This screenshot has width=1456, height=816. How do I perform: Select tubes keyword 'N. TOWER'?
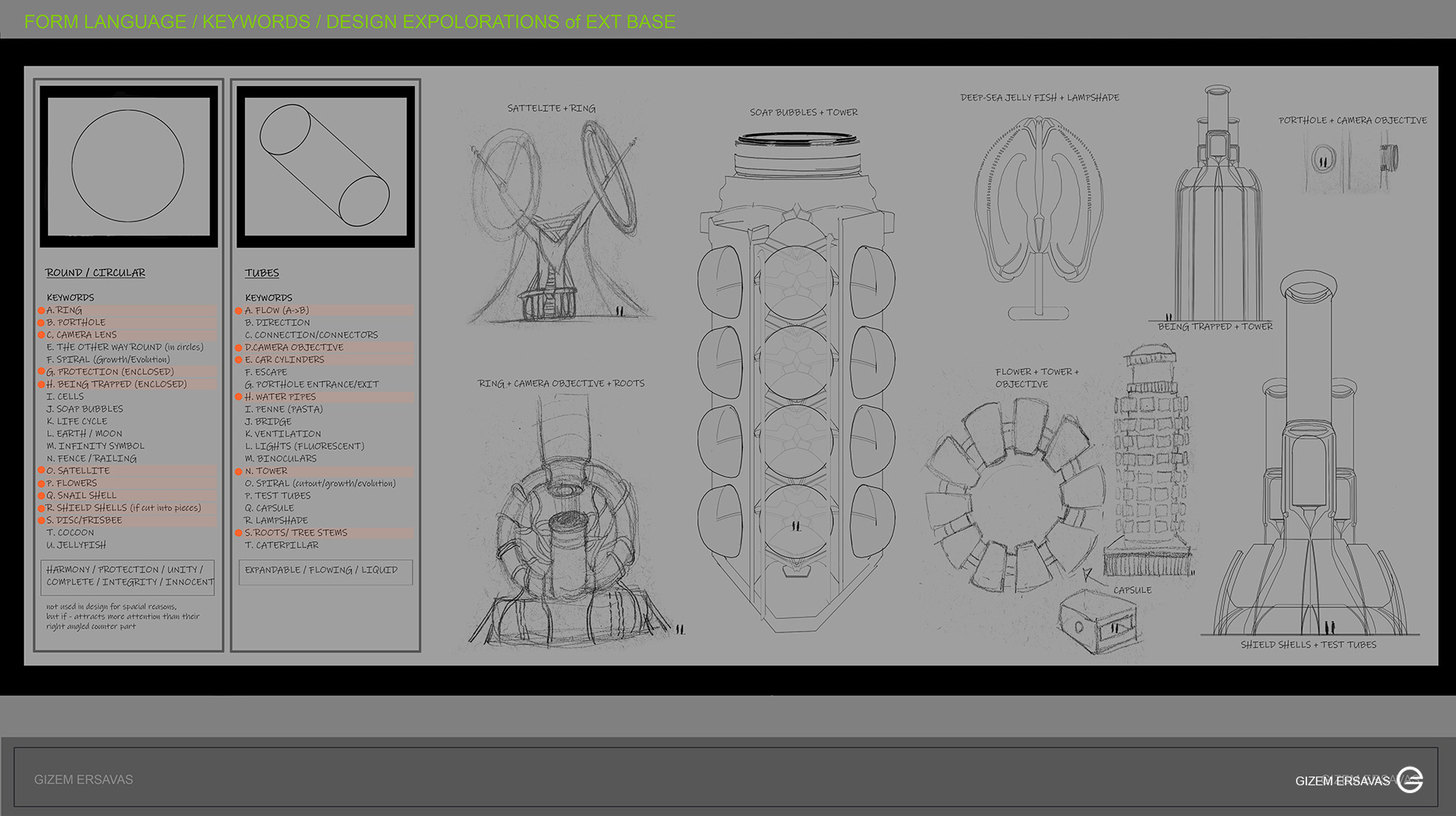266,471
